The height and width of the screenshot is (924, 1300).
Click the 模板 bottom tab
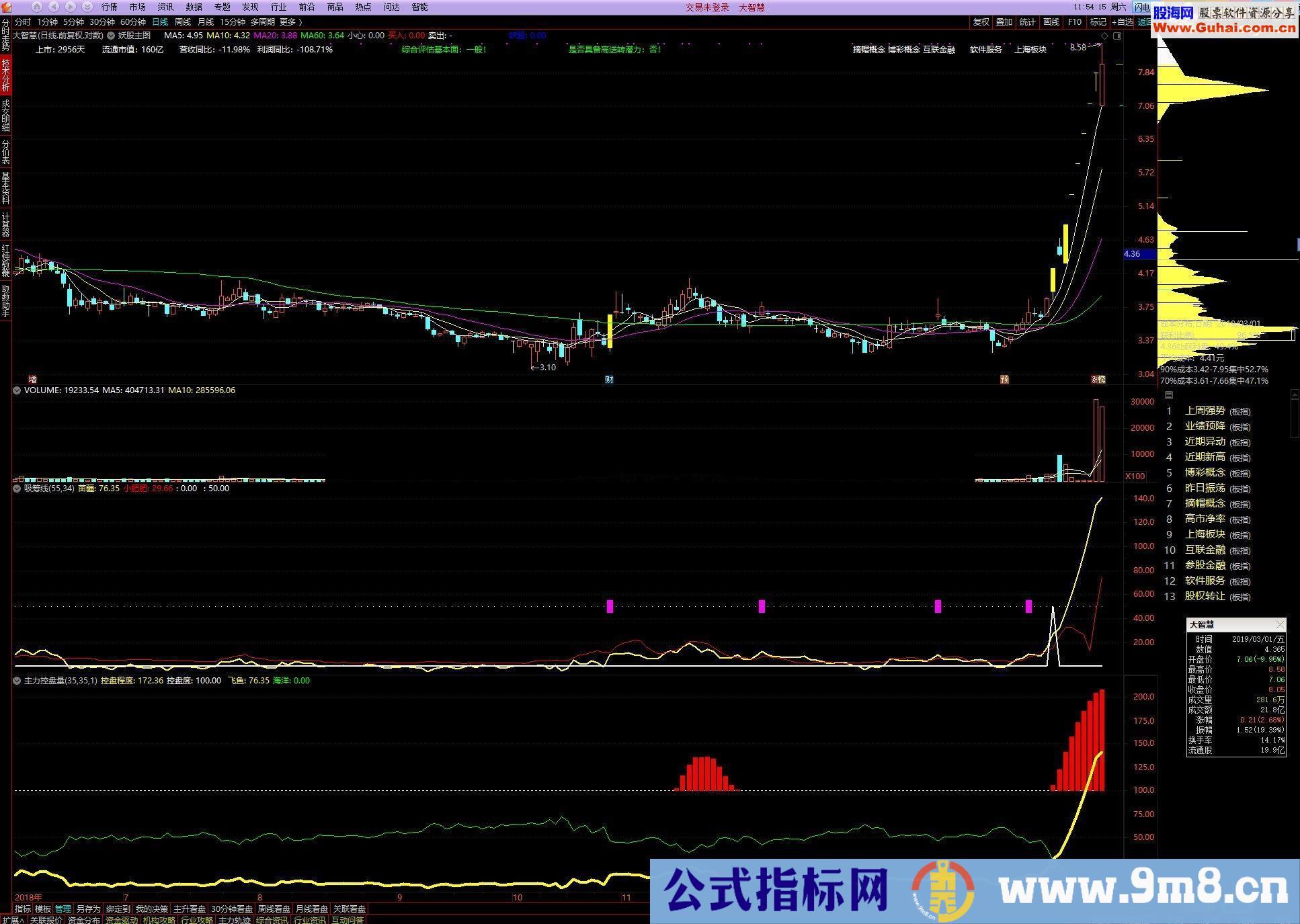coord(43,909)
